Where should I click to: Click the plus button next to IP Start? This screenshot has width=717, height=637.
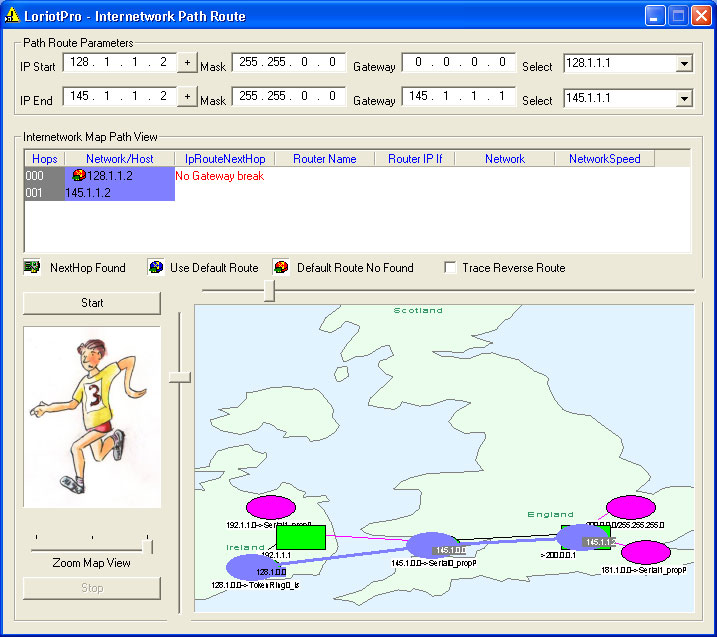pyautogui.click(x=187, y=63)
